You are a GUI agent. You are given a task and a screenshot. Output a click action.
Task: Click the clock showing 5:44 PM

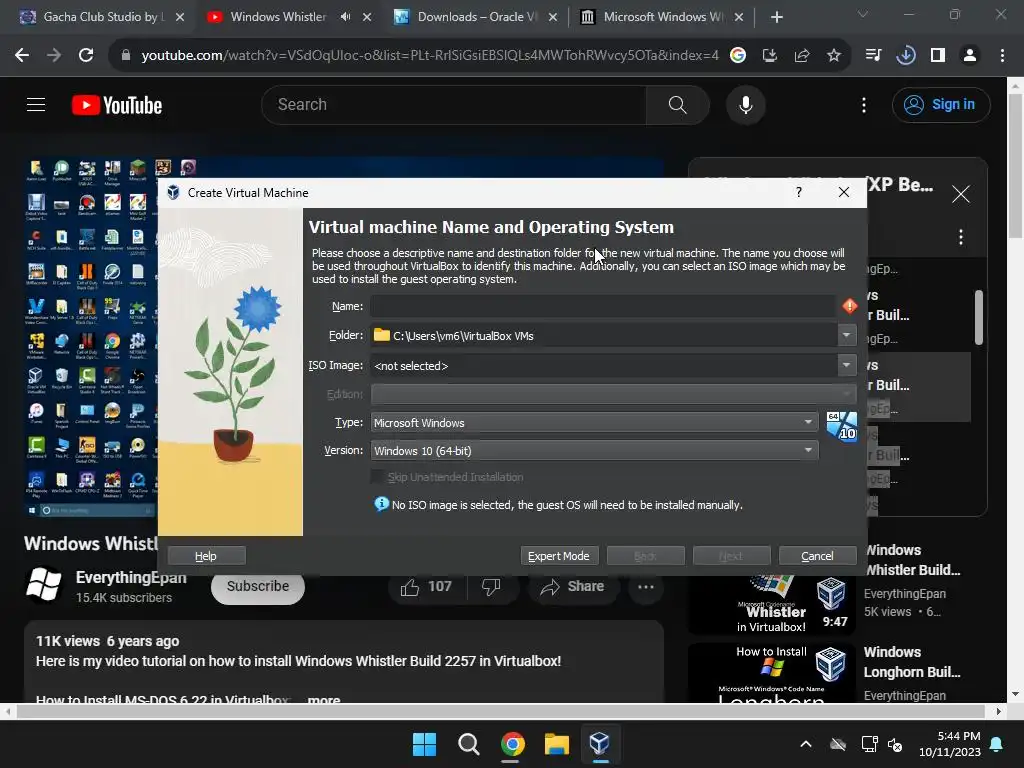click(x=950, y=744)
